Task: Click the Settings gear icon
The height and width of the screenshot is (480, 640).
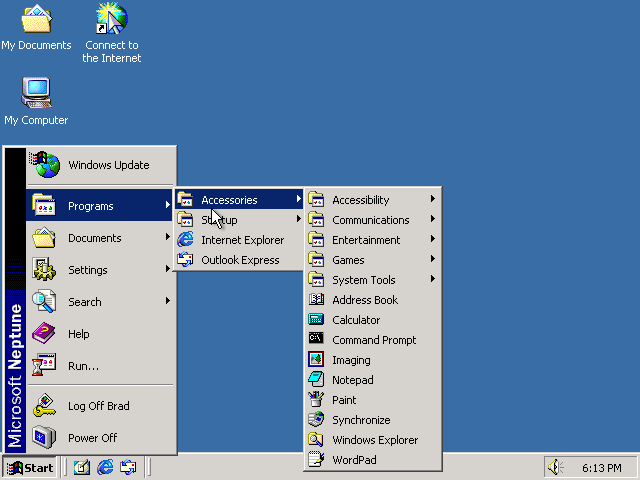Action: point(44,269)
